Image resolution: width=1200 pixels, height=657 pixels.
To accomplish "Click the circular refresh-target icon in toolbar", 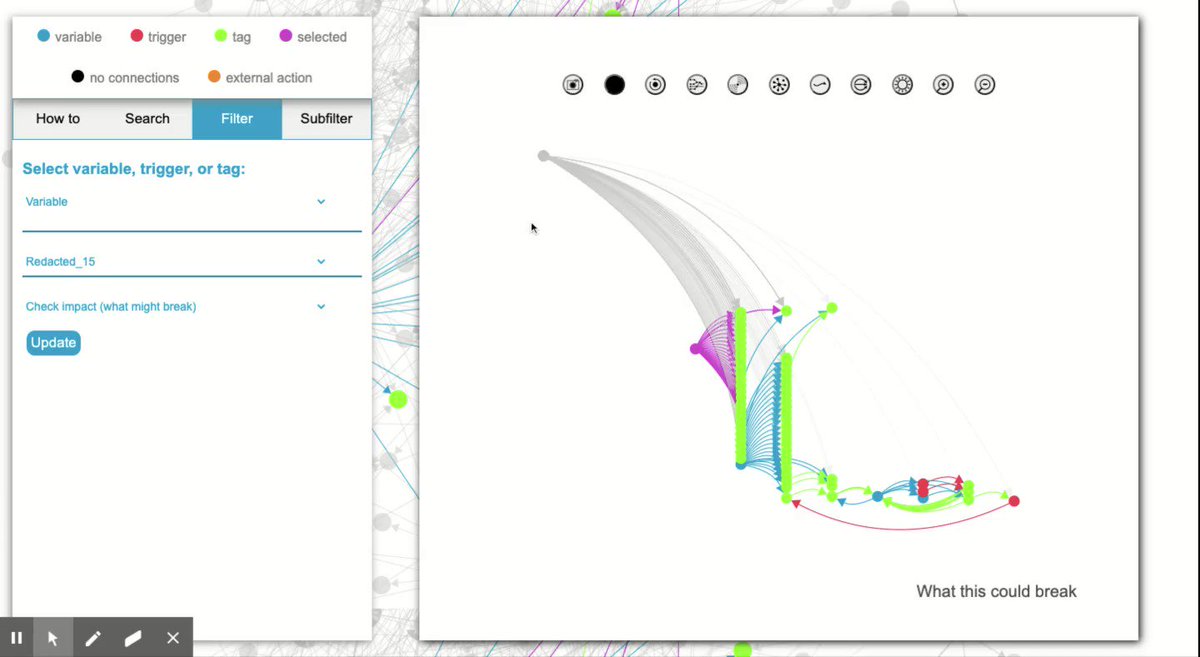I will (656, 85).
